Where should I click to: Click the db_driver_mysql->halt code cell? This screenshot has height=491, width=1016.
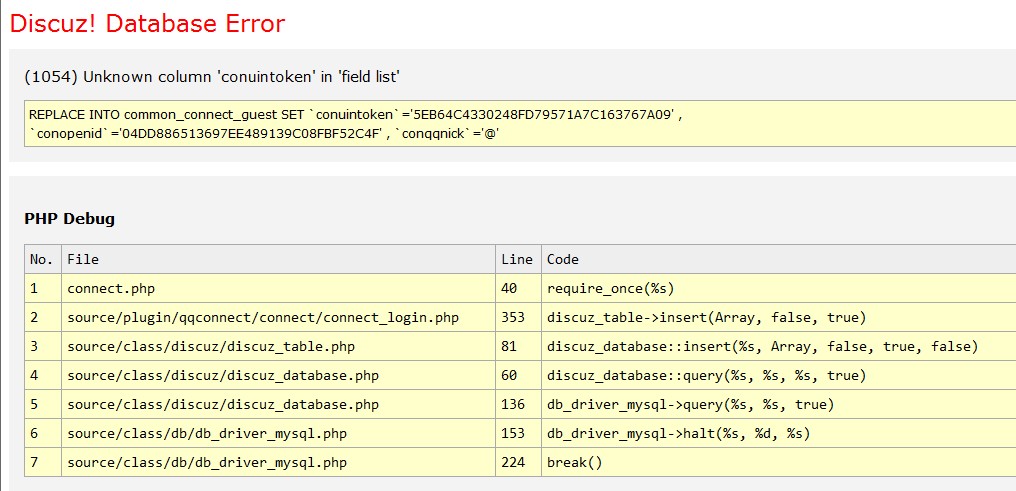[678, 433]
